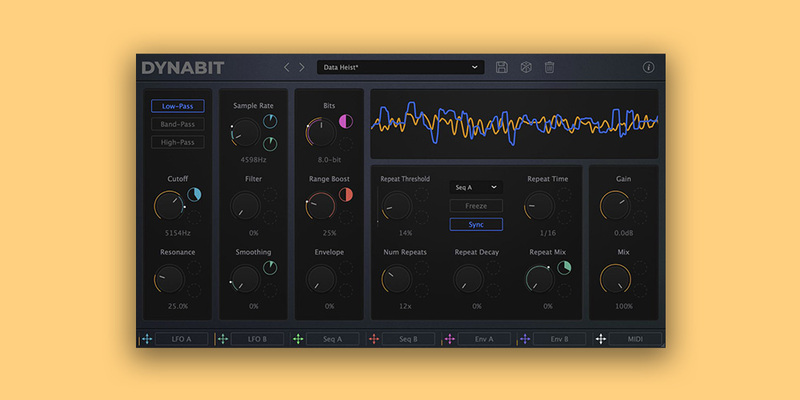Click the Envelope knob

321,279
